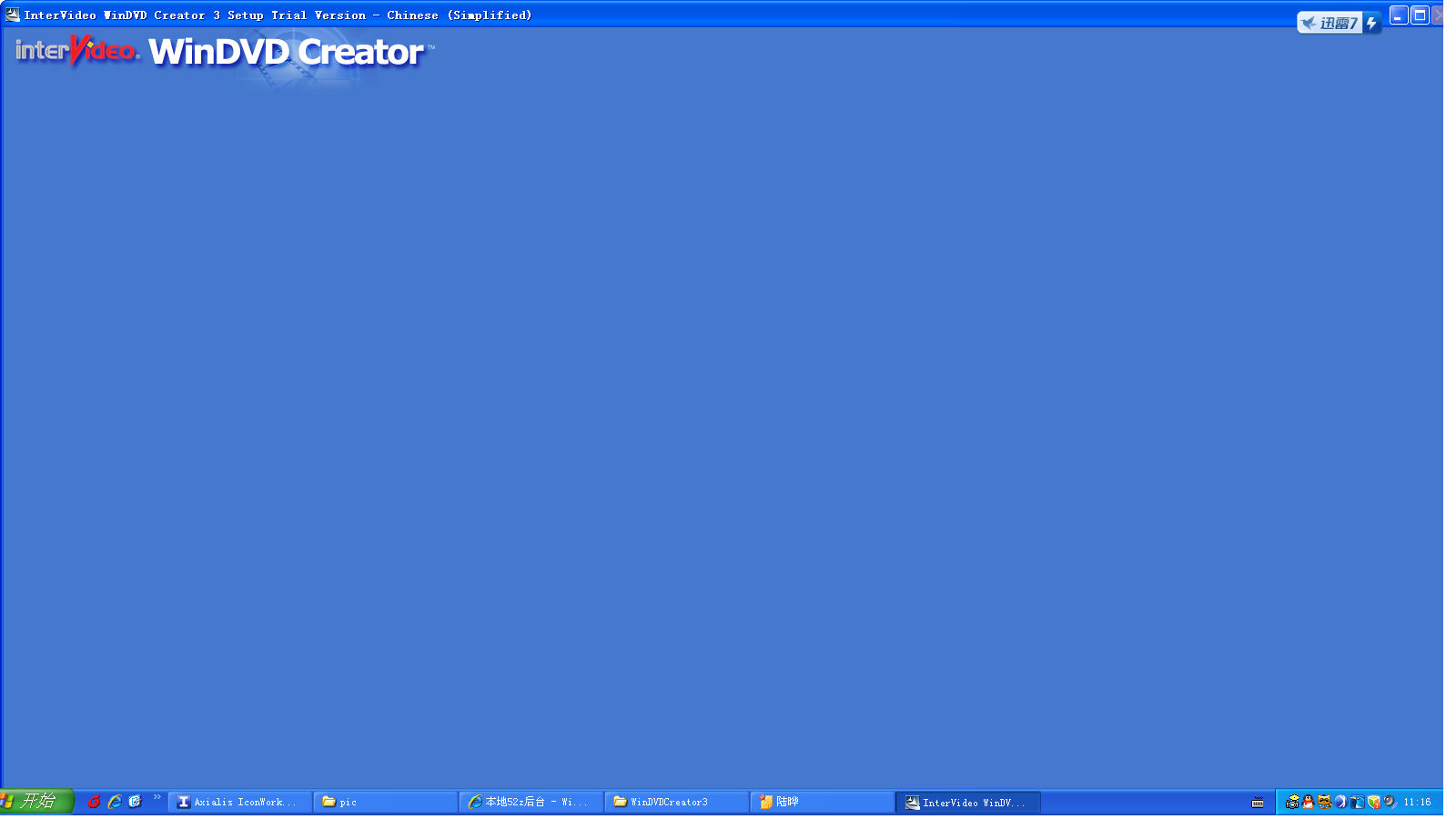Image resolution: width=1456 pixels, height=819 pixels.
Task: Switch to 陆晔 taskbar window
Action: (x=823, y=802)
